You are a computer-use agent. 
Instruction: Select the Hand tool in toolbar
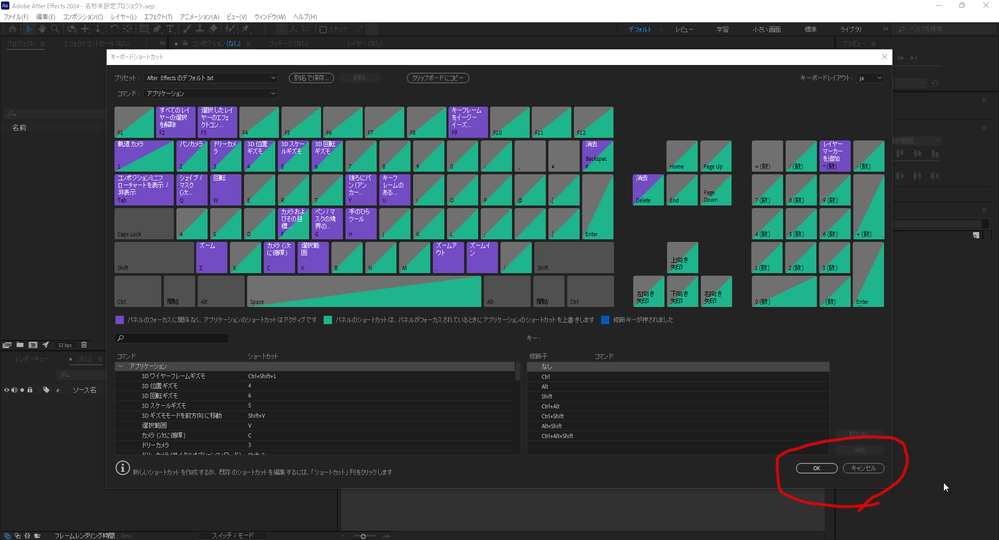(x=42, y=30)
